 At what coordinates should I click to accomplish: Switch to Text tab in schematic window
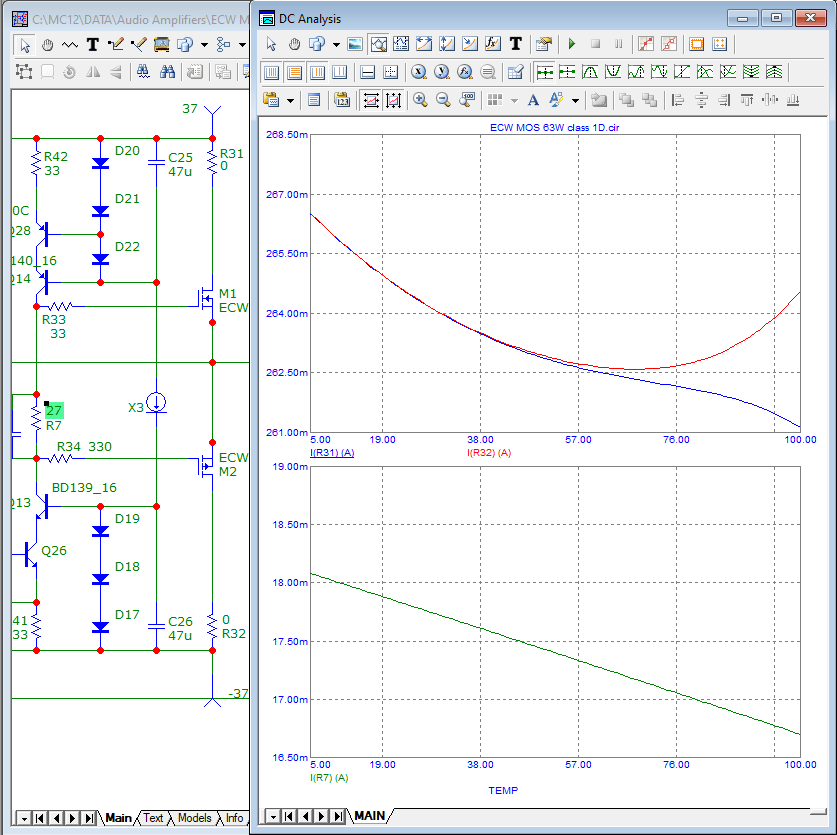(x=153, y=818)
